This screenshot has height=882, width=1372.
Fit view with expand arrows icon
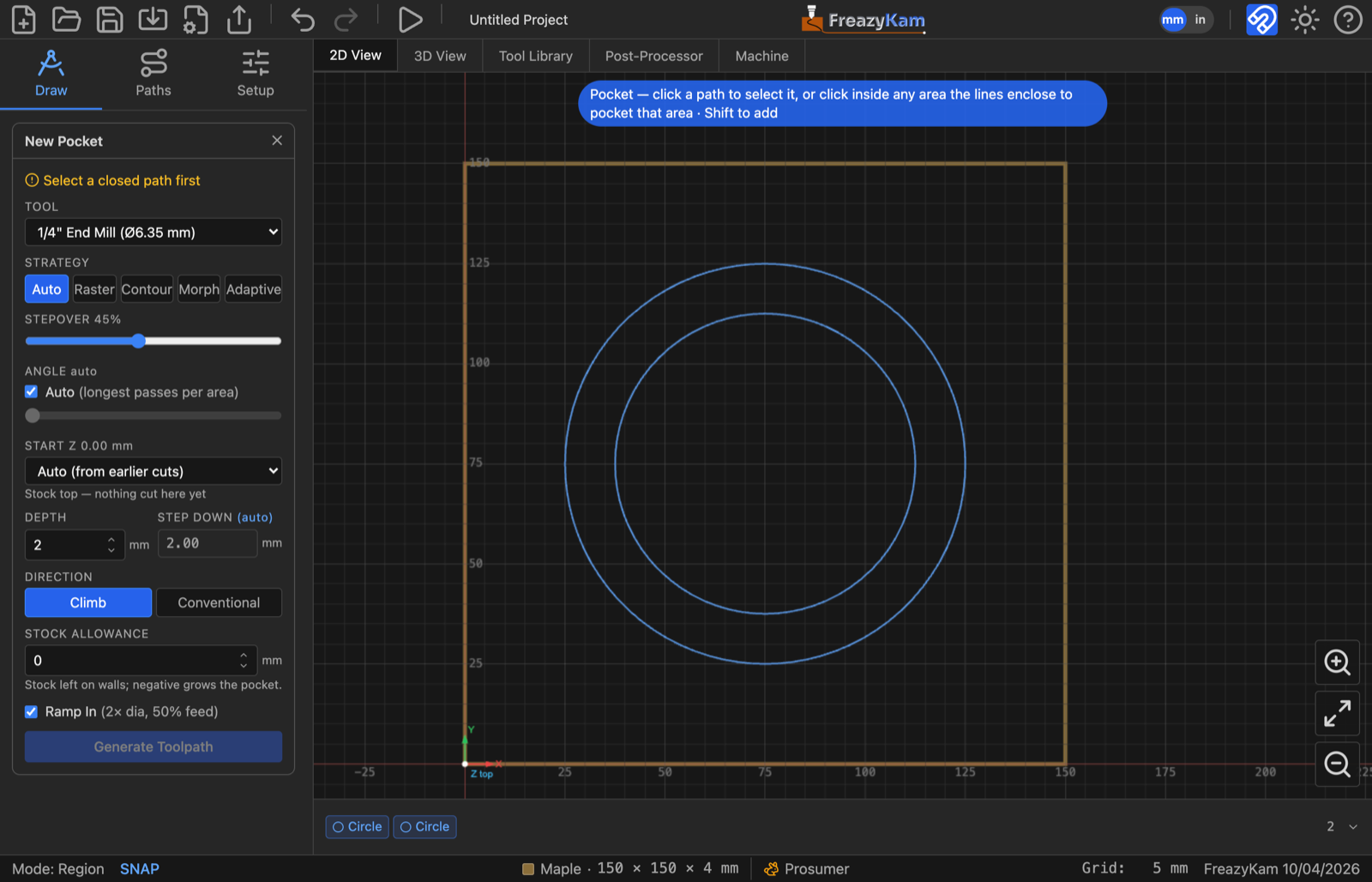[x=1338, y=713]
